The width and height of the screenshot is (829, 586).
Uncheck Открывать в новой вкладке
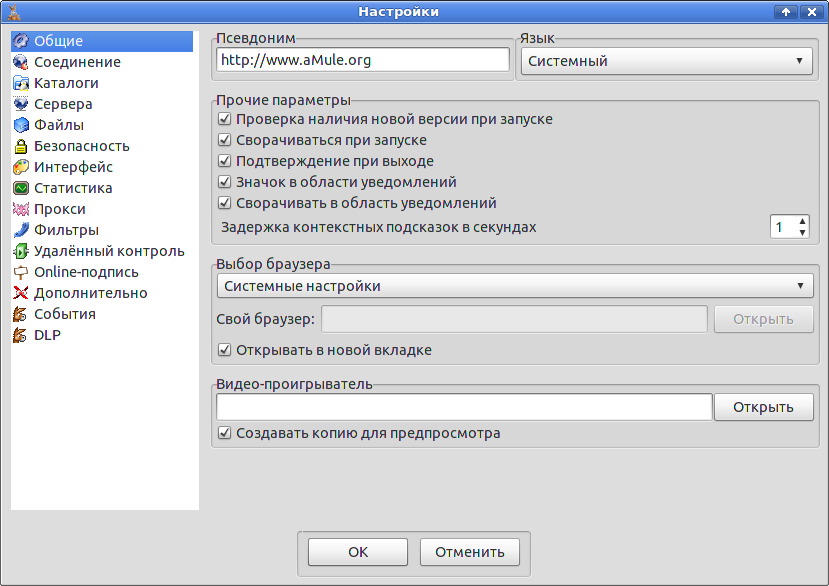coord(225,350)
